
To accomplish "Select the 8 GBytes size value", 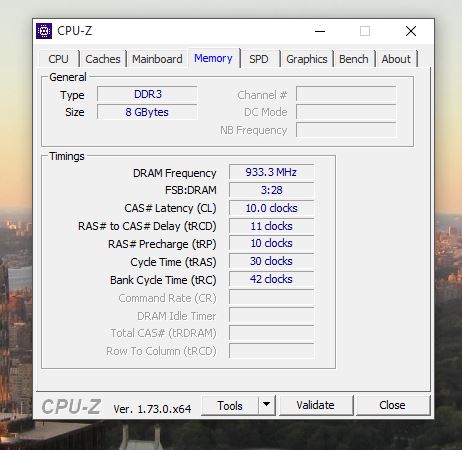I will (147, 112).
